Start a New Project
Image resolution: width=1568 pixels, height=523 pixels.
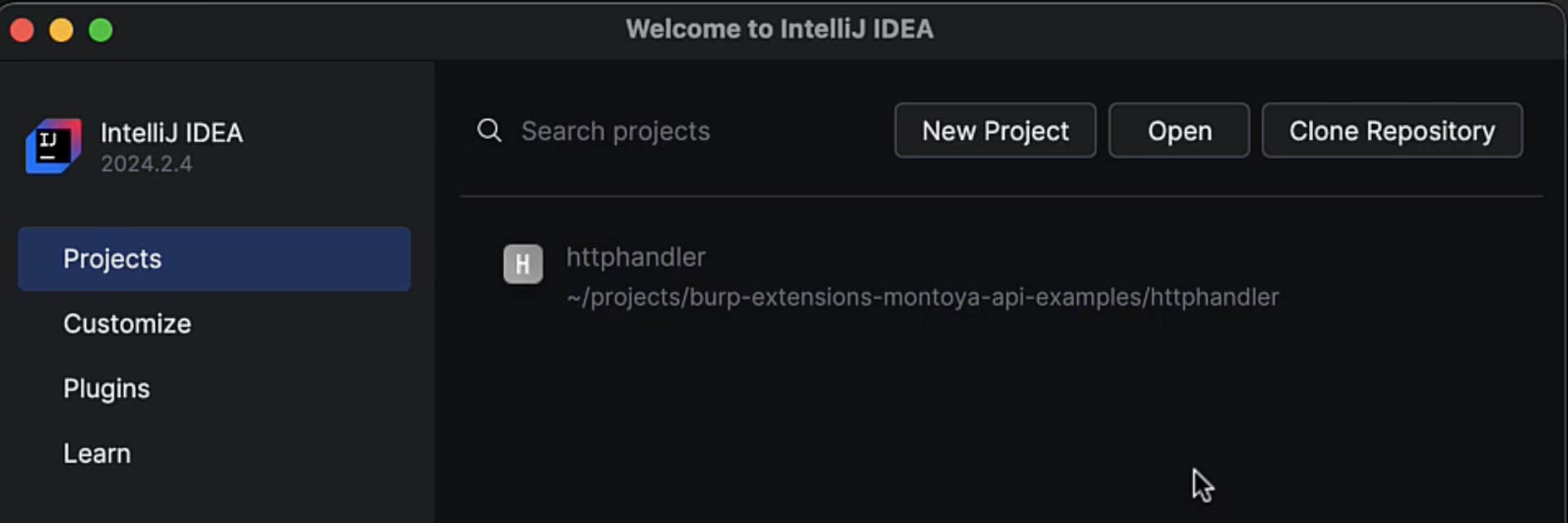point(995,130)
